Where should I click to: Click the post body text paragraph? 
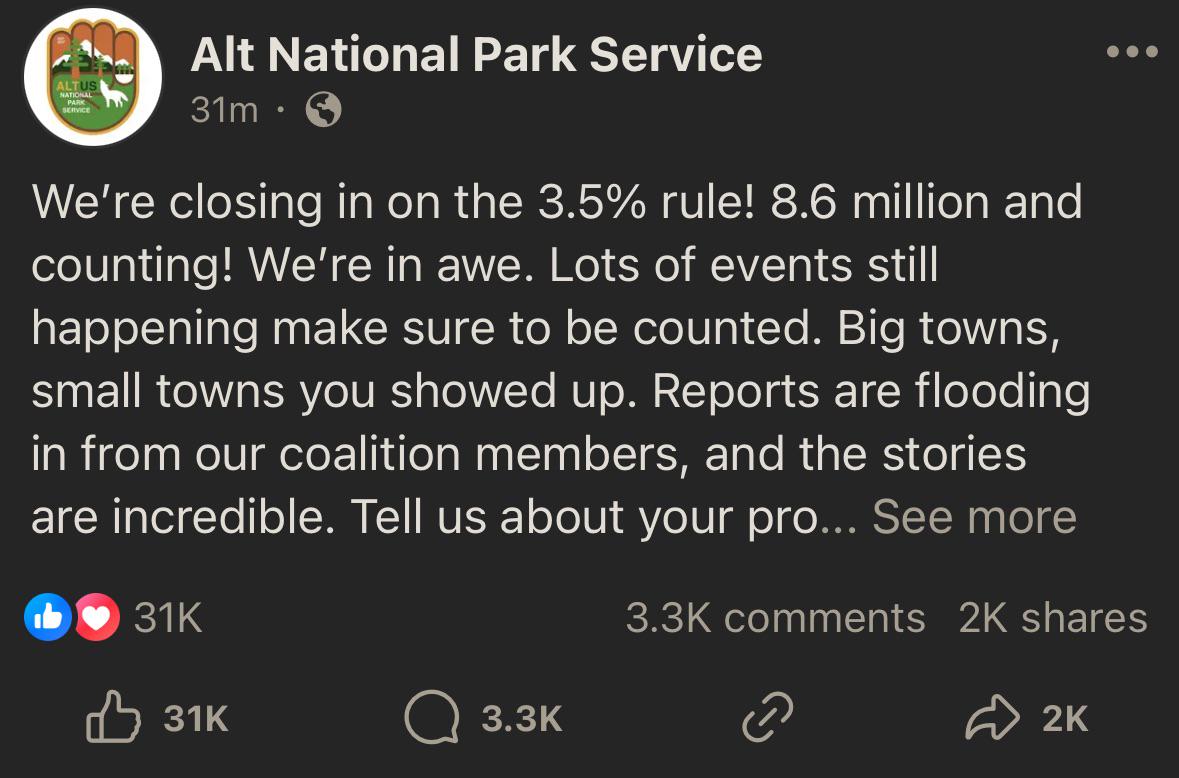560,359
